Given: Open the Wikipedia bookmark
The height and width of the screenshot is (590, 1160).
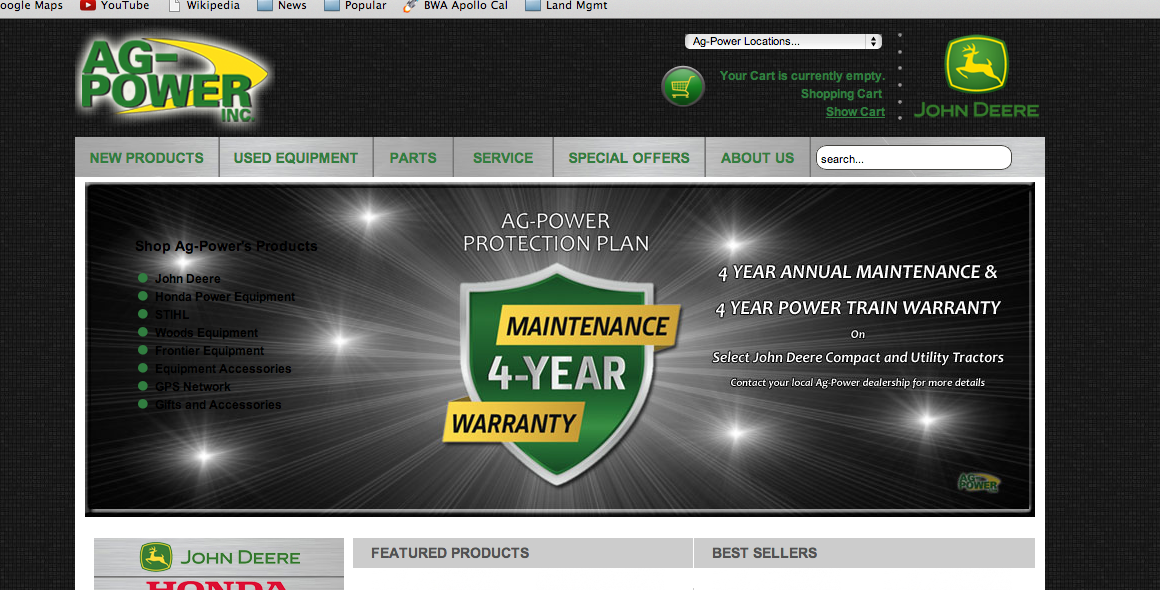Looking at the screenshot, I should click(x=204, y=6).
